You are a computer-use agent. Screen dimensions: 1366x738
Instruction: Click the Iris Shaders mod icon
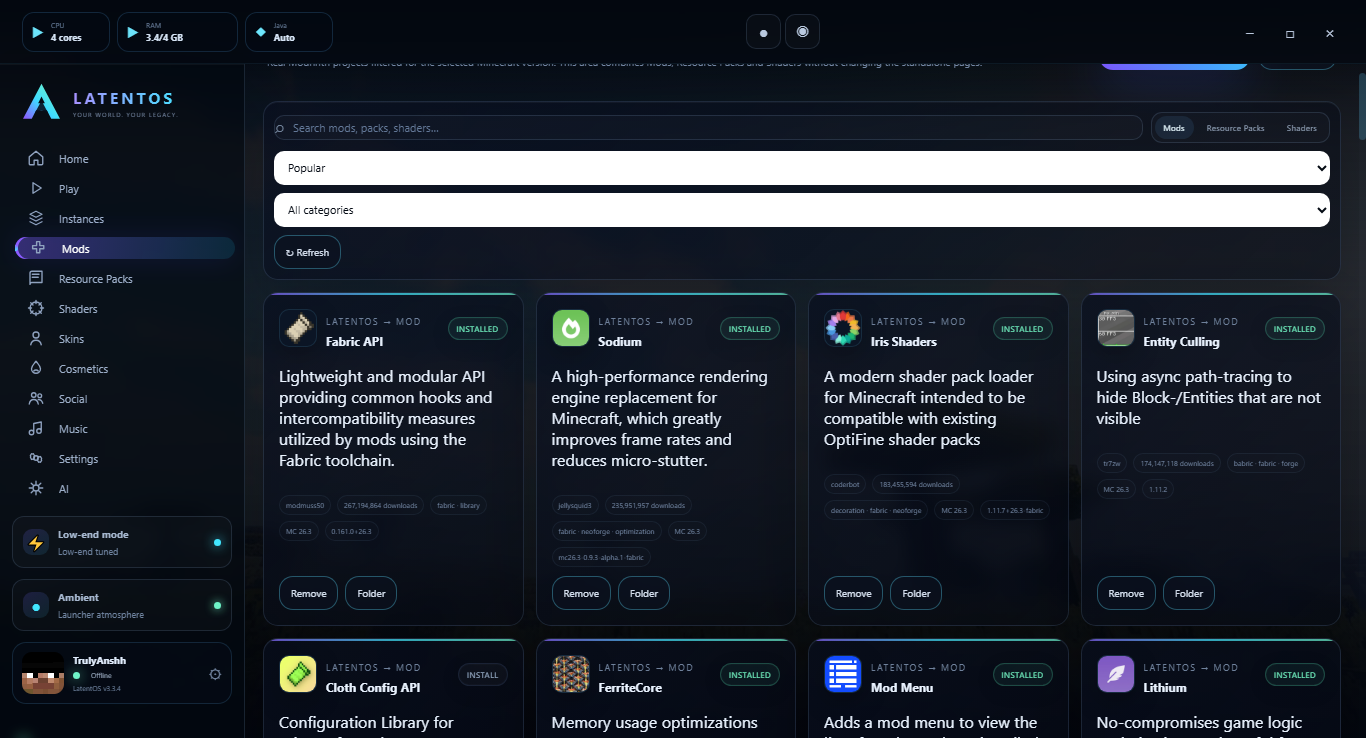[x=843, y=329]
